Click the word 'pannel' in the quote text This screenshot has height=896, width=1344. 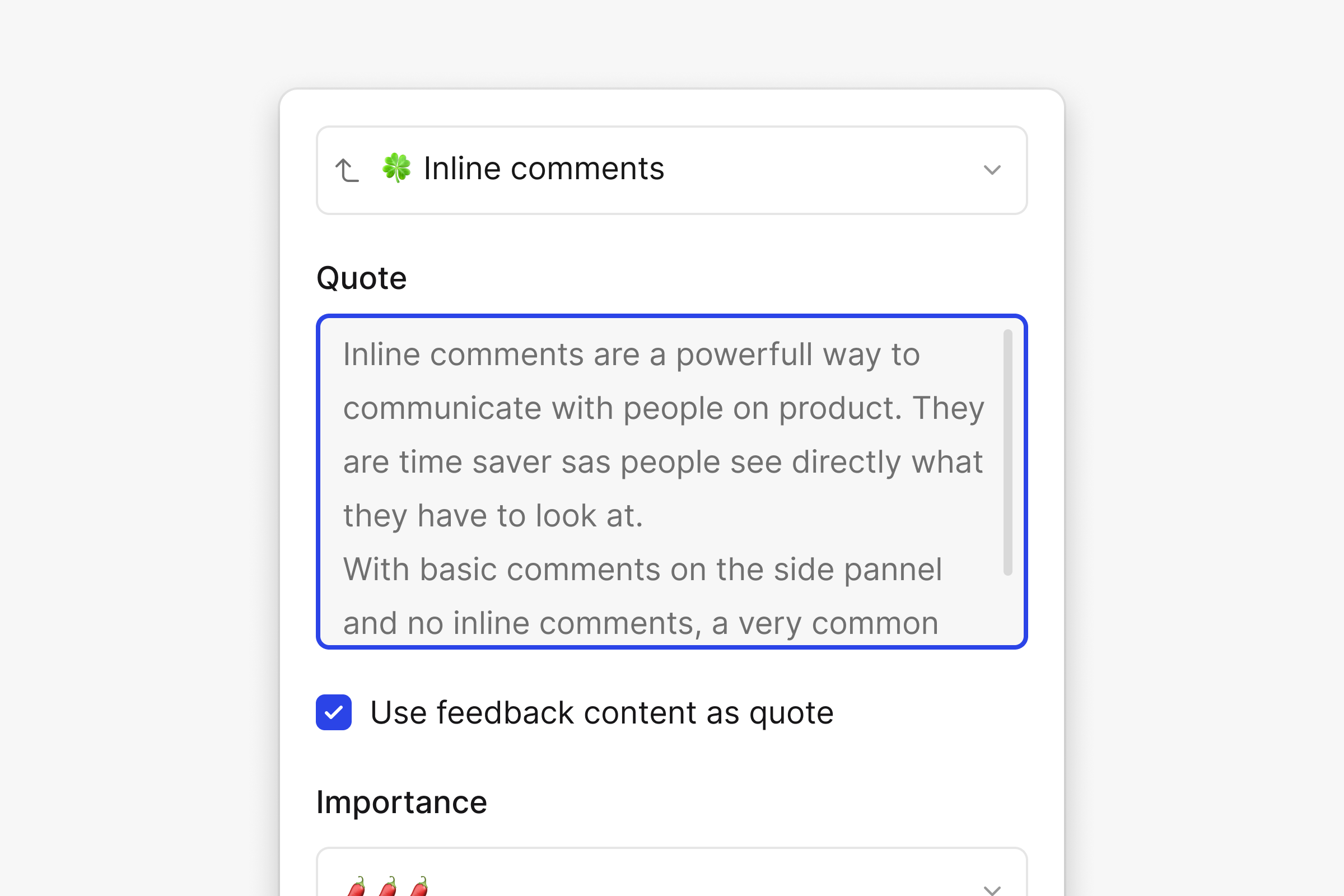tap(892, 570)
